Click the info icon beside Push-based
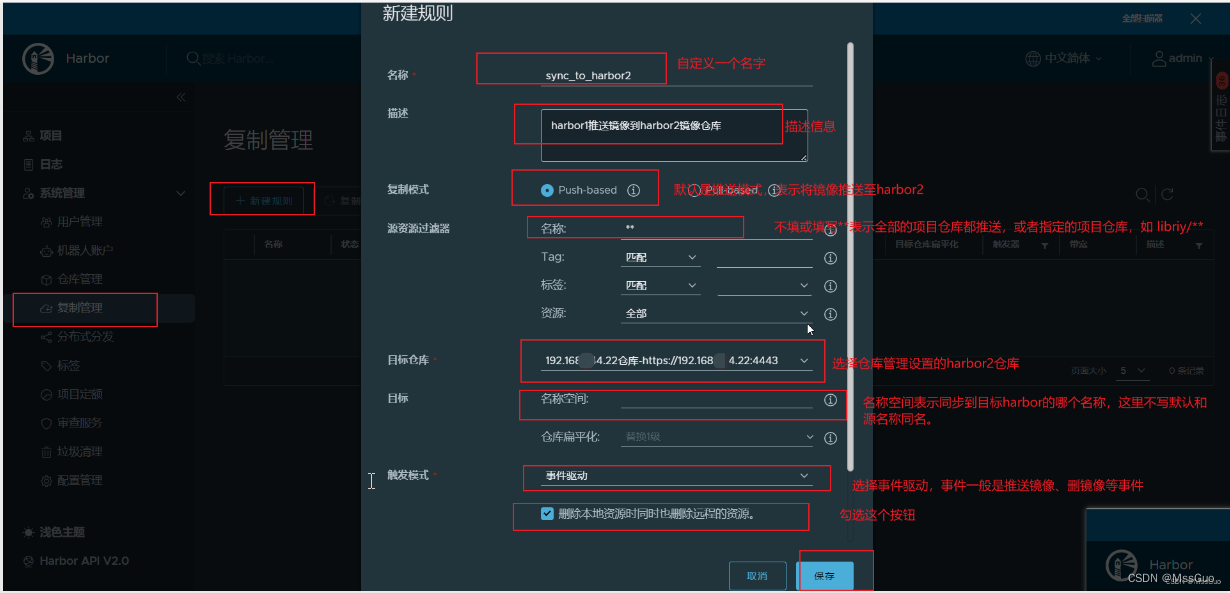1230x593 pixels. [633, 190]
